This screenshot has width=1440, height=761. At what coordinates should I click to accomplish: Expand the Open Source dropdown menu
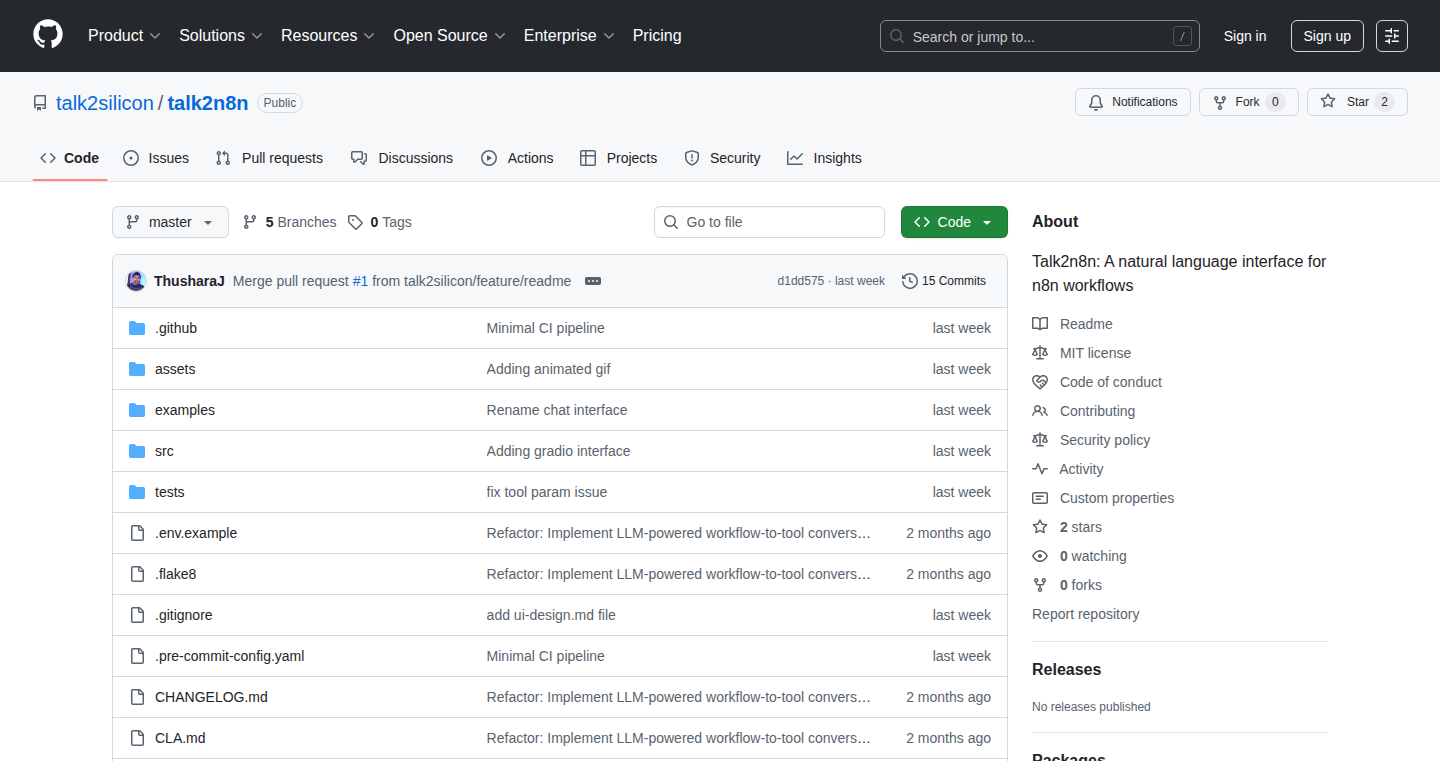pos(450,36)
